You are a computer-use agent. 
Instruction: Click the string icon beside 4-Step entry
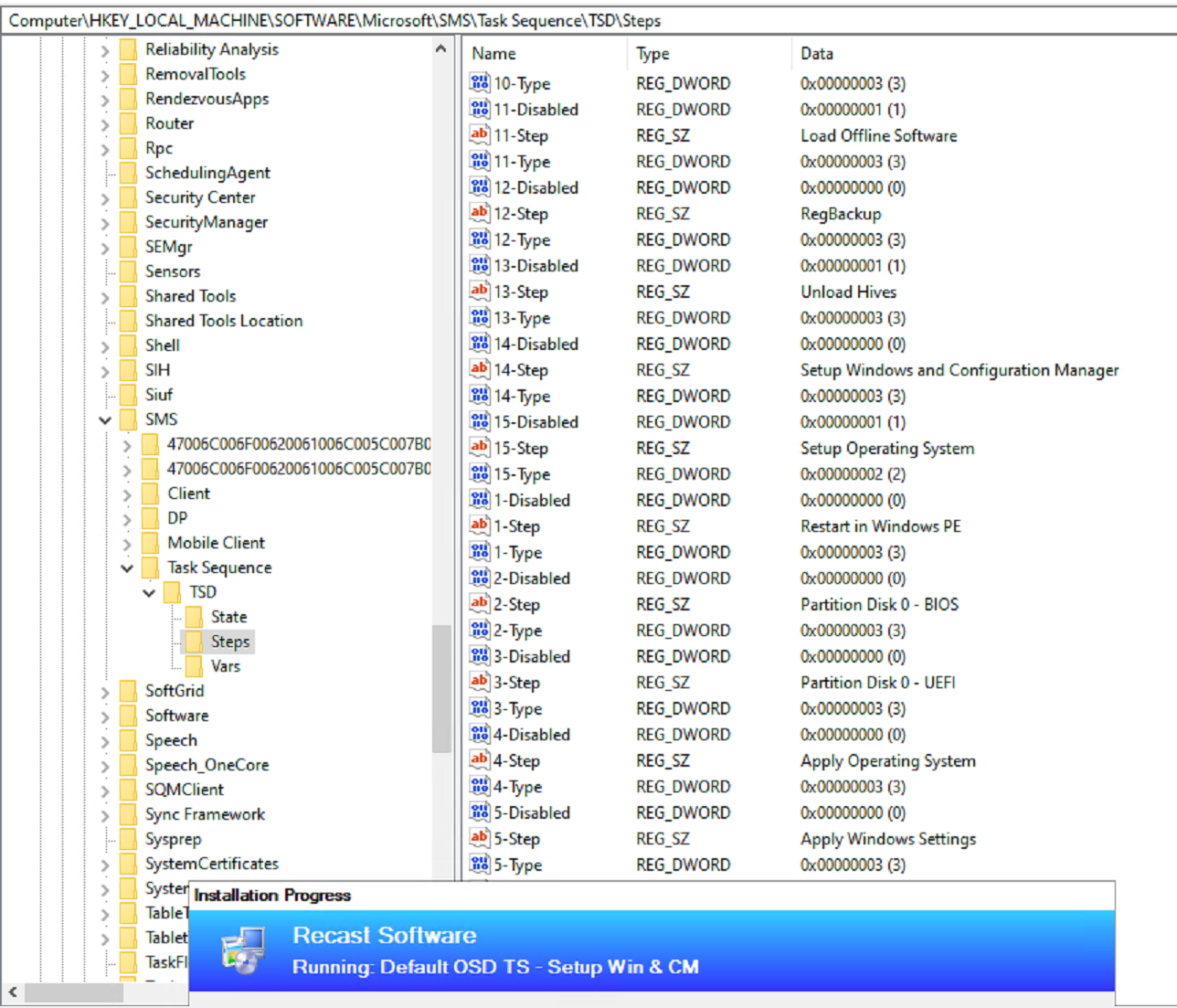[480, 760]
